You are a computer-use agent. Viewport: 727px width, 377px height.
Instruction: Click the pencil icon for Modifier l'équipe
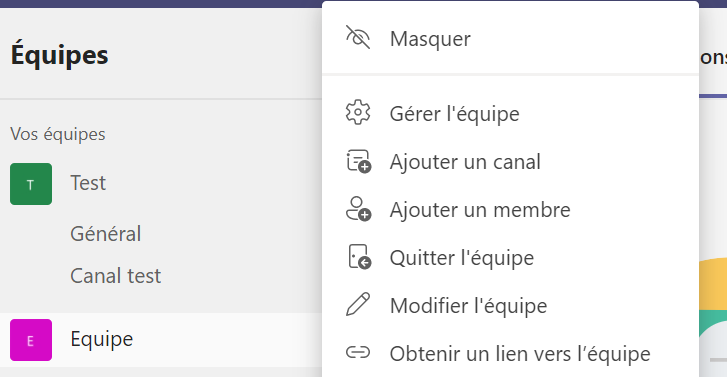(x=358, y=305)
